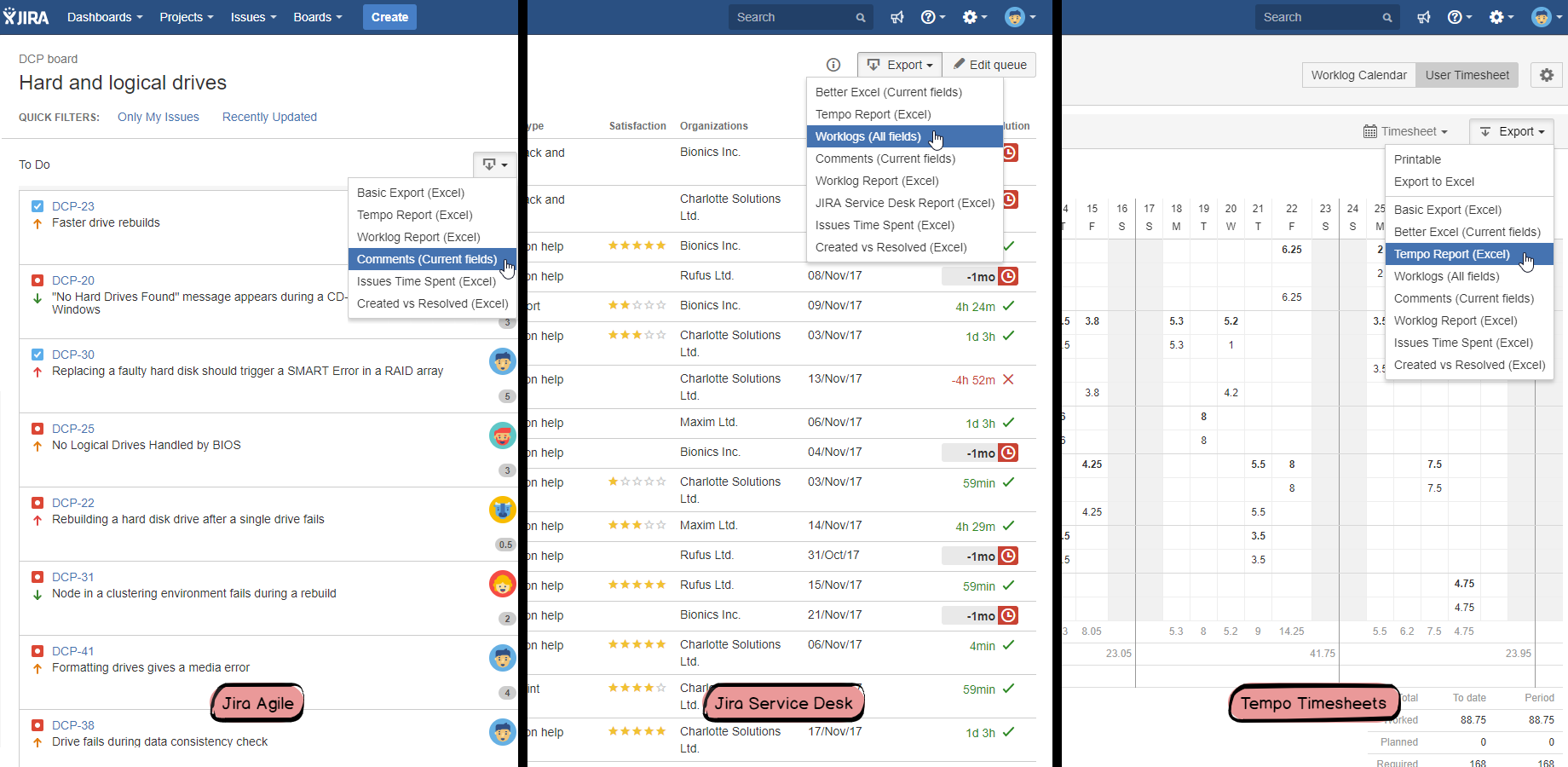
Task: Click the task type icon on DCP-30
Action: pos(37,355)
